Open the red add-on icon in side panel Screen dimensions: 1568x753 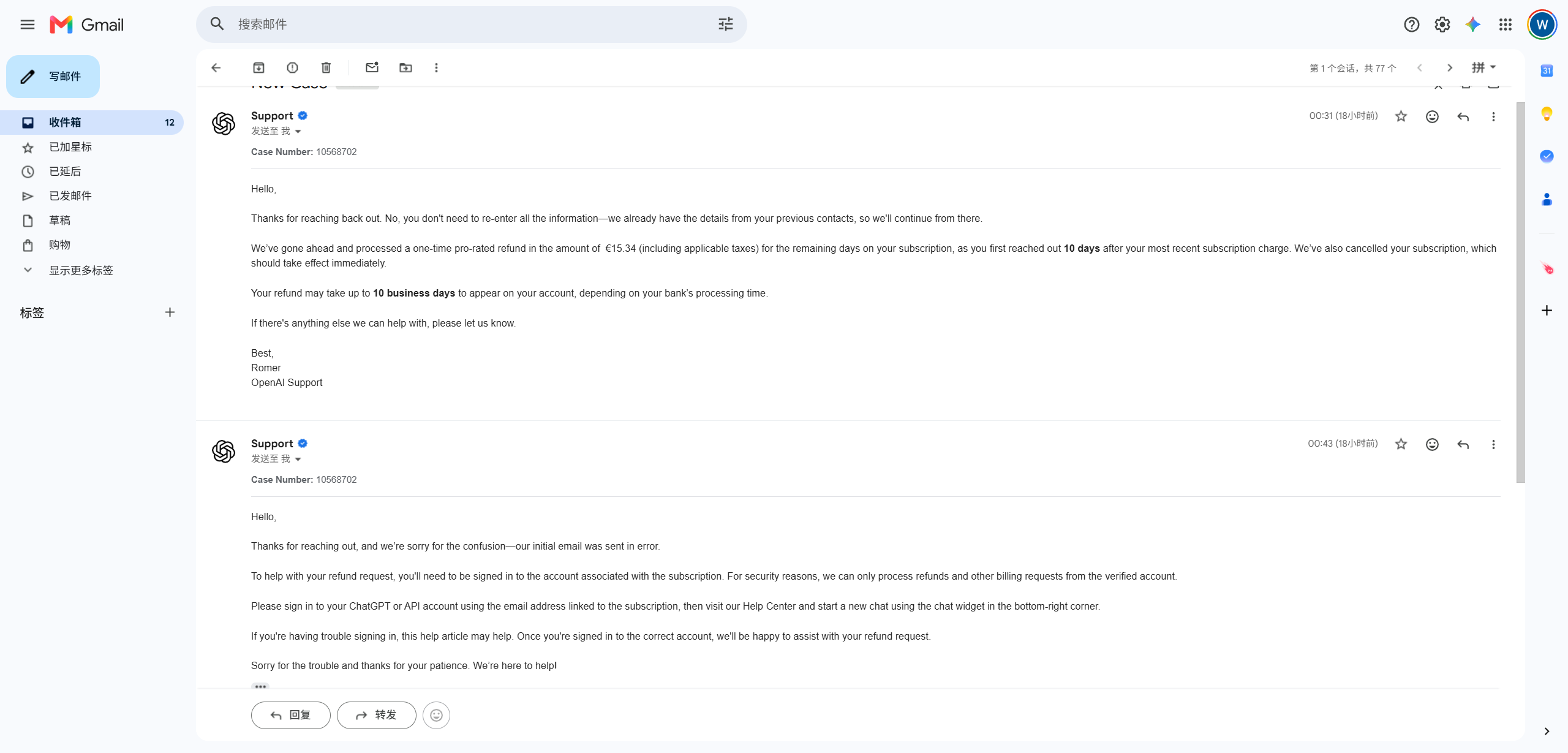tap(1547, 268)
